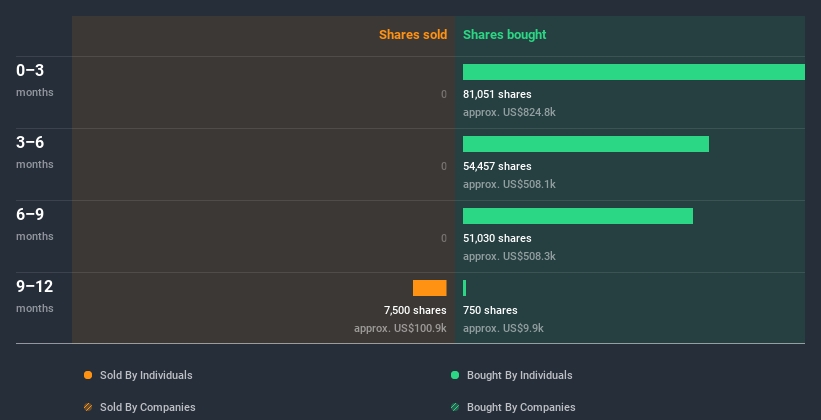Image resolution: width=821 pixels, height=420 pixels.
Task: Click the approx. US$824.8k amount
Action: [x=509, y=112]
